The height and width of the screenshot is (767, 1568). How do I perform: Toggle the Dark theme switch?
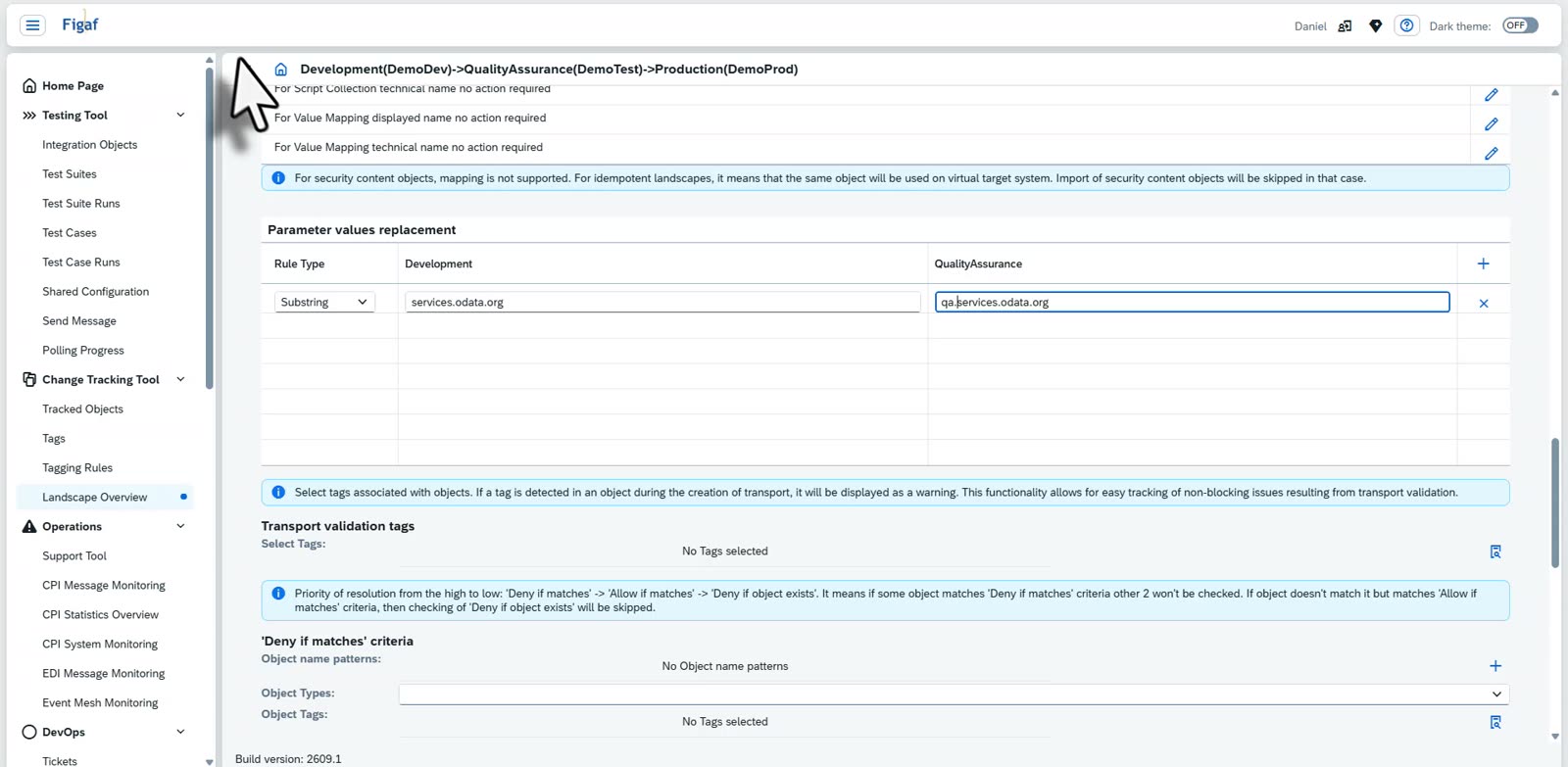[x=1520, y=25]
